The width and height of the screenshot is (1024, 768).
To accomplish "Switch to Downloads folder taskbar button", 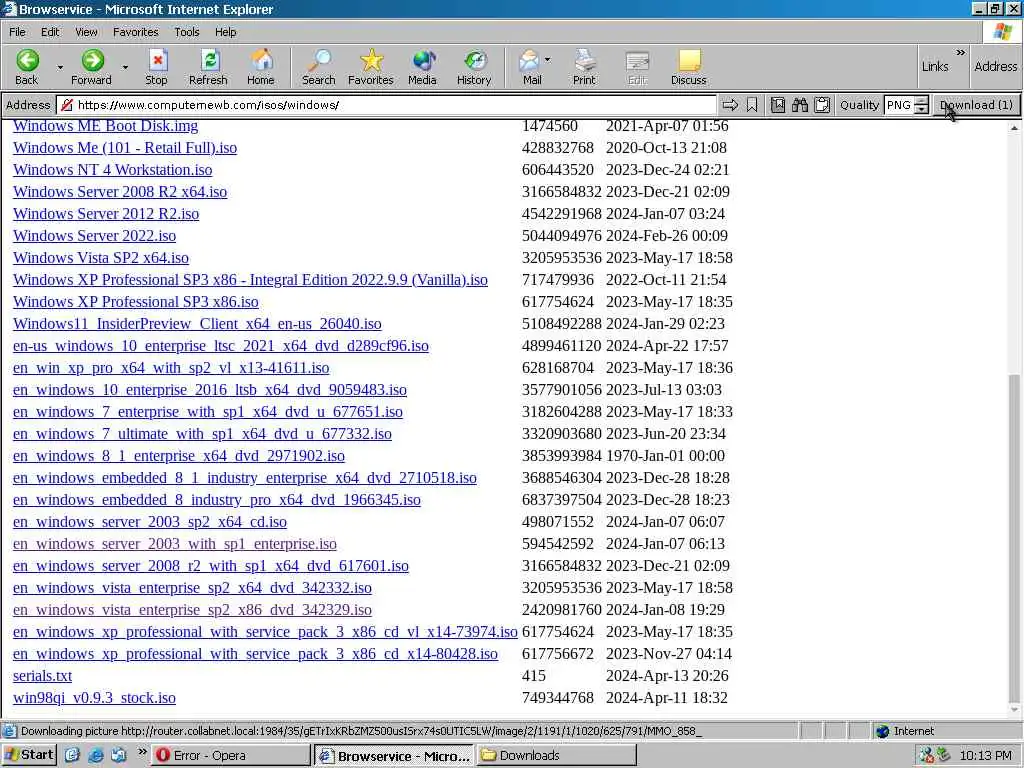I will (x=556, y=756).
